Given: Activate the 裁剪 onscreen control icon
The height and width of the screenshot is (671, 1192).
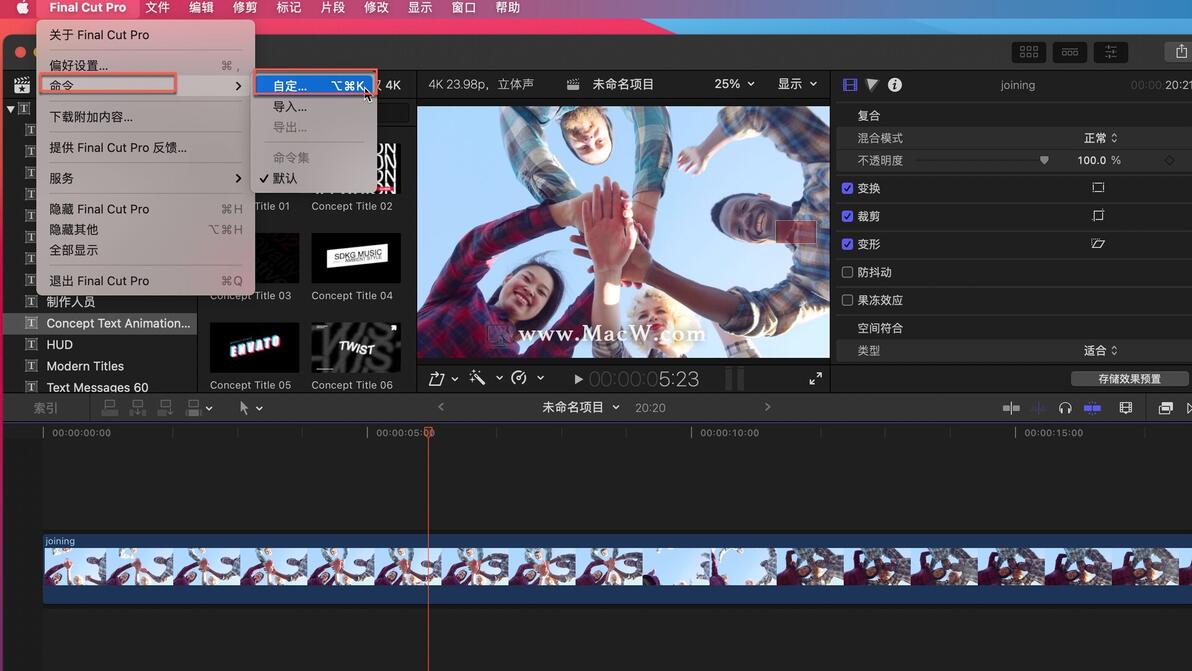Looking at the screenshot, I should point(1098,216).
